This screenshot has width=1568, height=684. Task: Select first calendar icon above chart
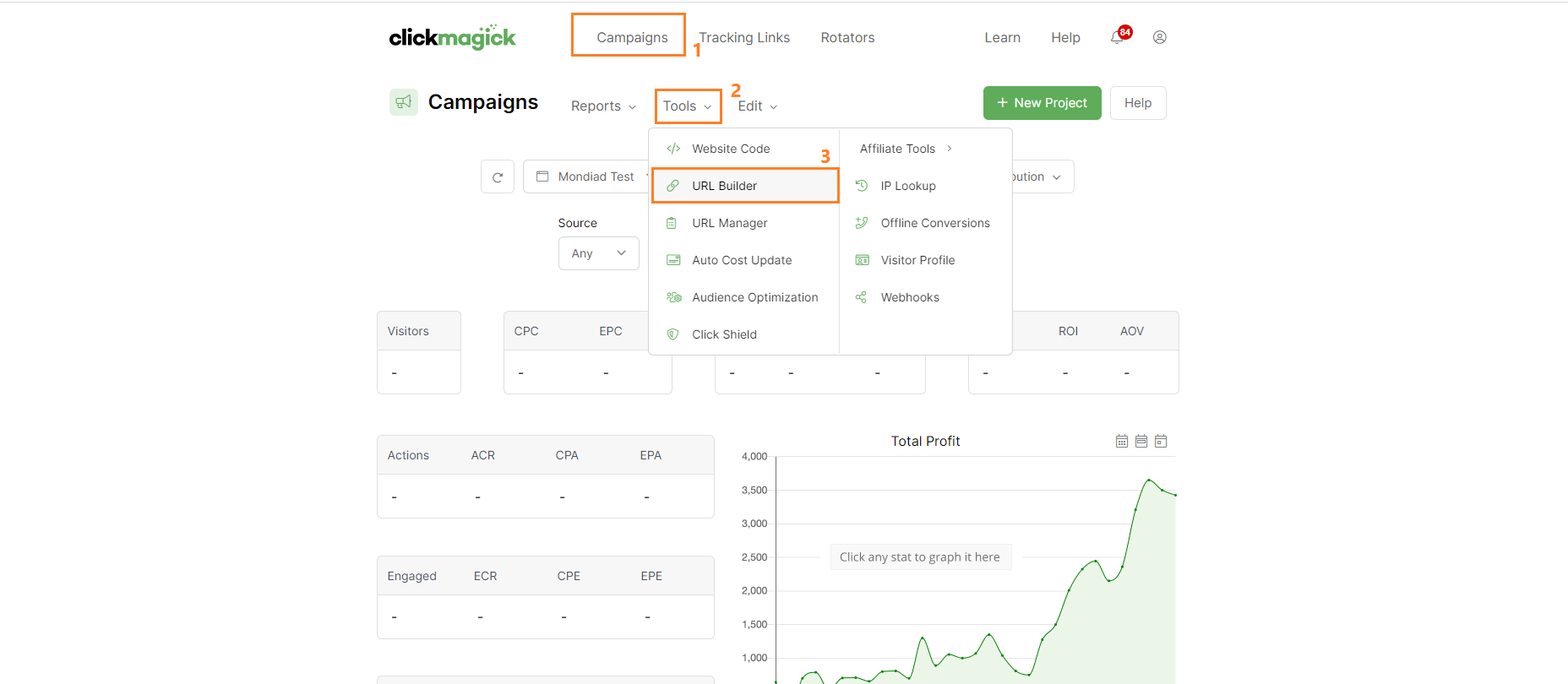pyautogui.click(x=1121, y=441)
